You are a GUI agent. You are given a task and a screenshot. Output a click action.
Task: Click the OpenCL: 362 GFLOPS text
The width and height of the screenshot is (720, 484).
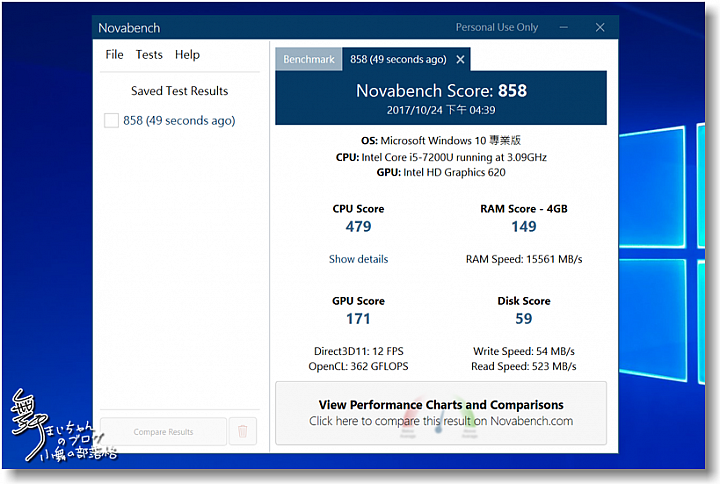[x=358, y=366]
